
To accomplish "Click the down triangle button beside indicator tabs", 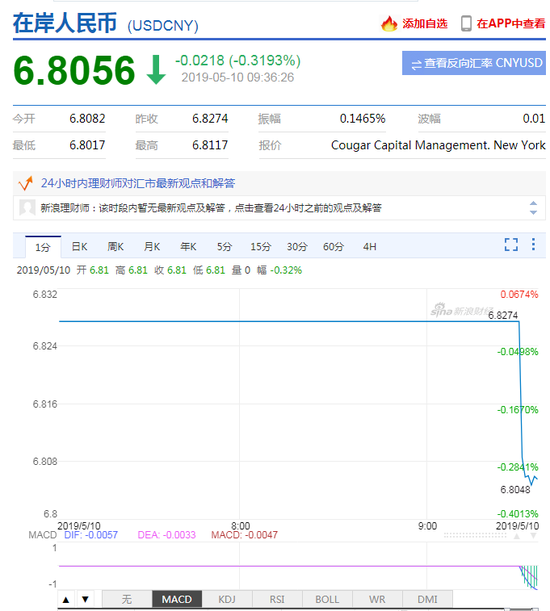I will 85,599.
